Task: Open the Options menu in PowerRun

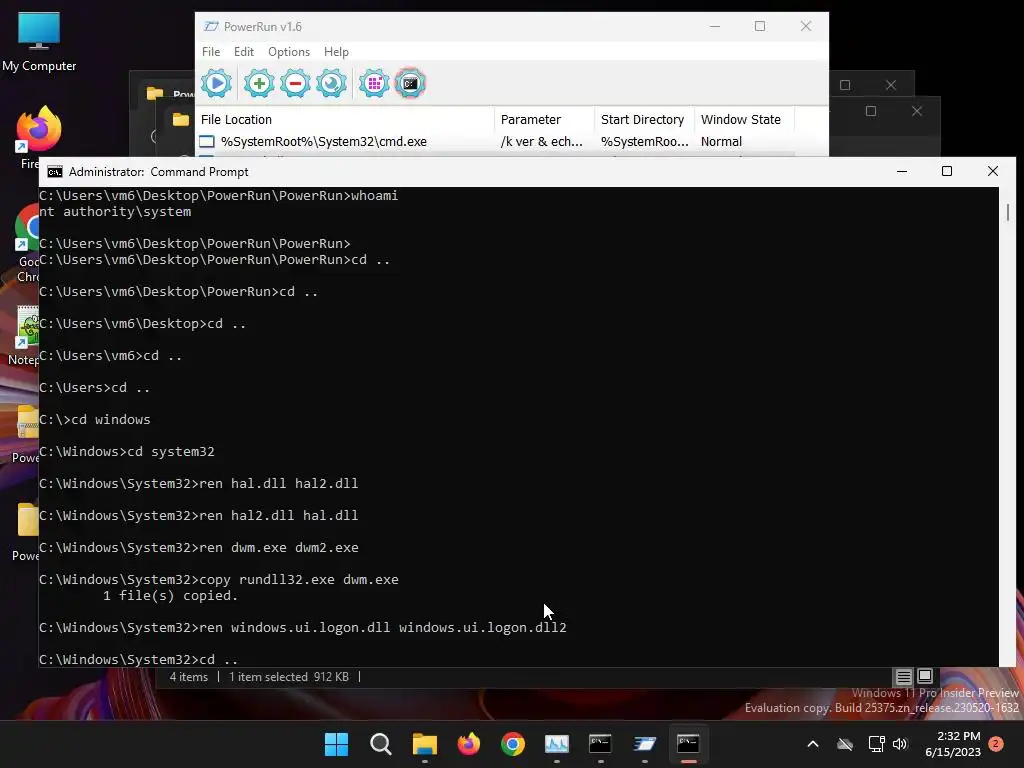Action: tap(289, 52)
